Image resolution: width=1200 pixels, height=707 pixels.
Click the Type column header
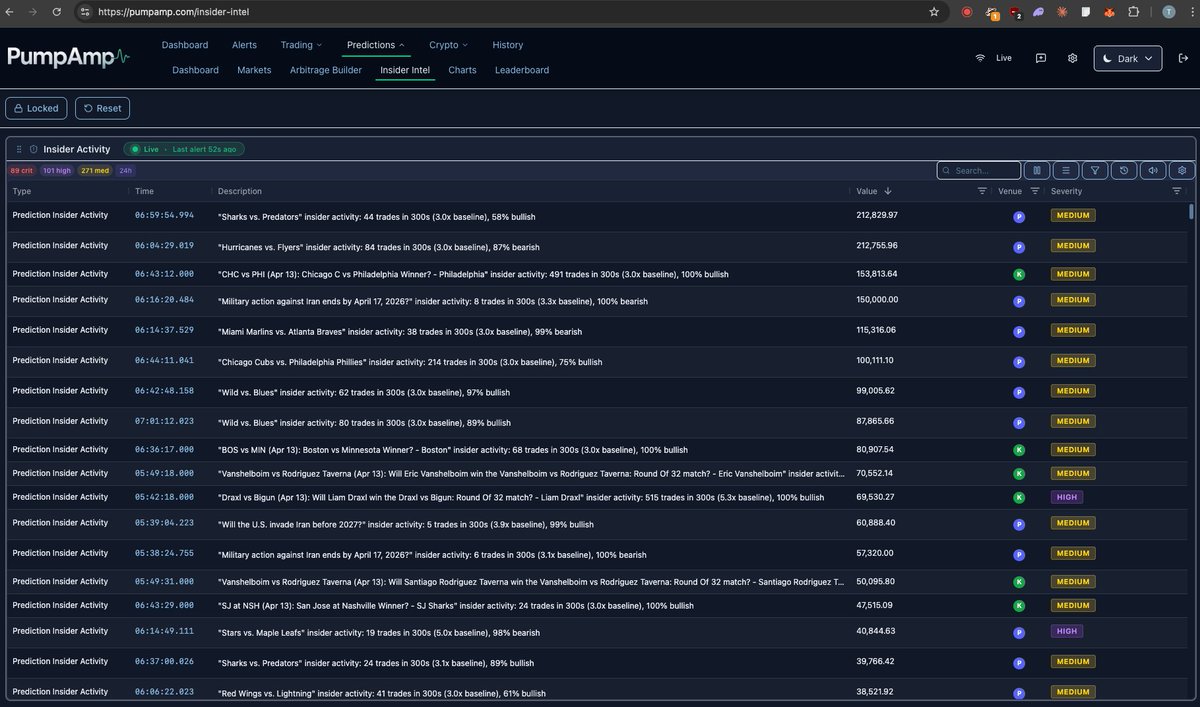[22, 191]
